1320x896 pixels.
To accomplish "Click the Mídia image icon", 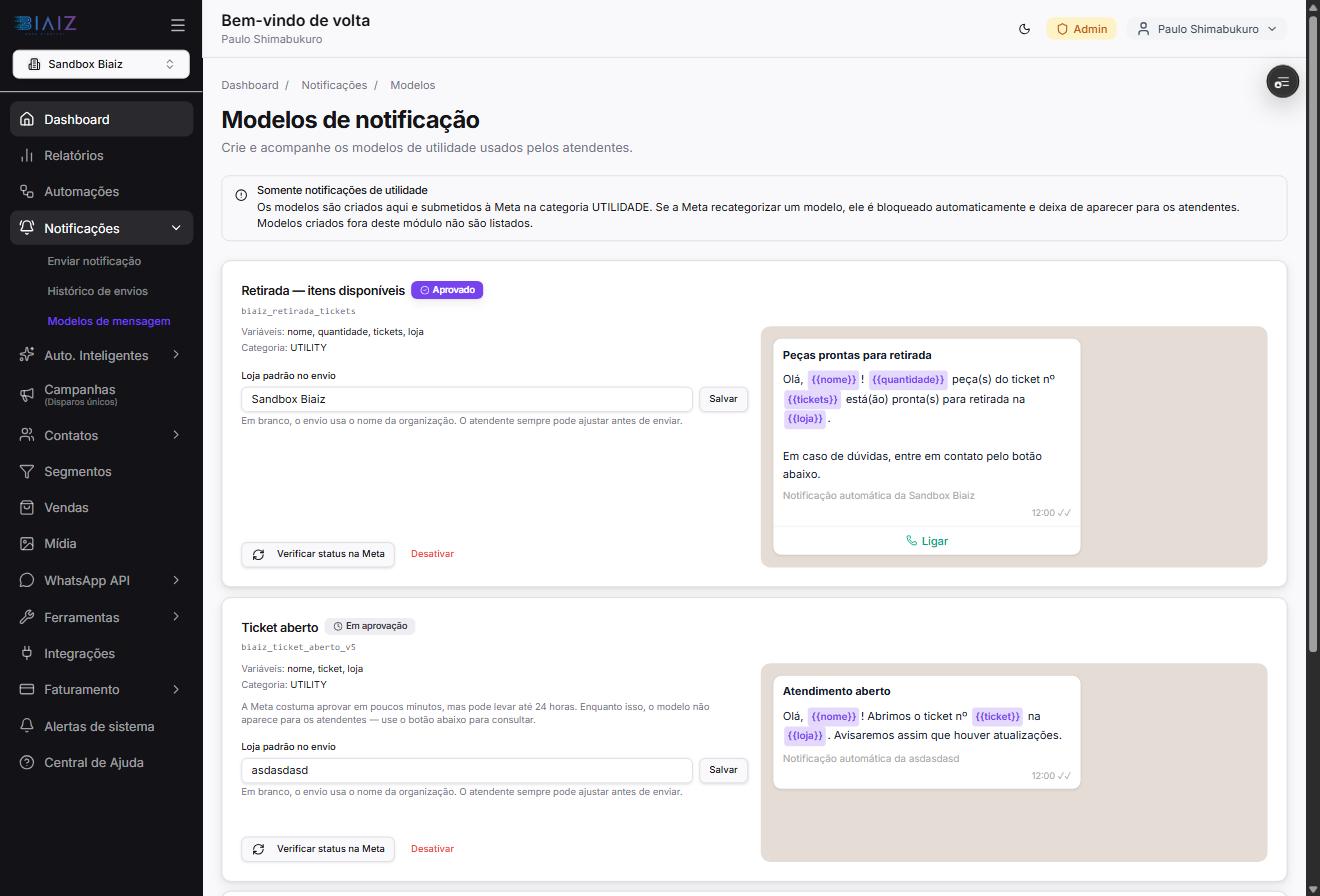I will [x=27, y=543].
